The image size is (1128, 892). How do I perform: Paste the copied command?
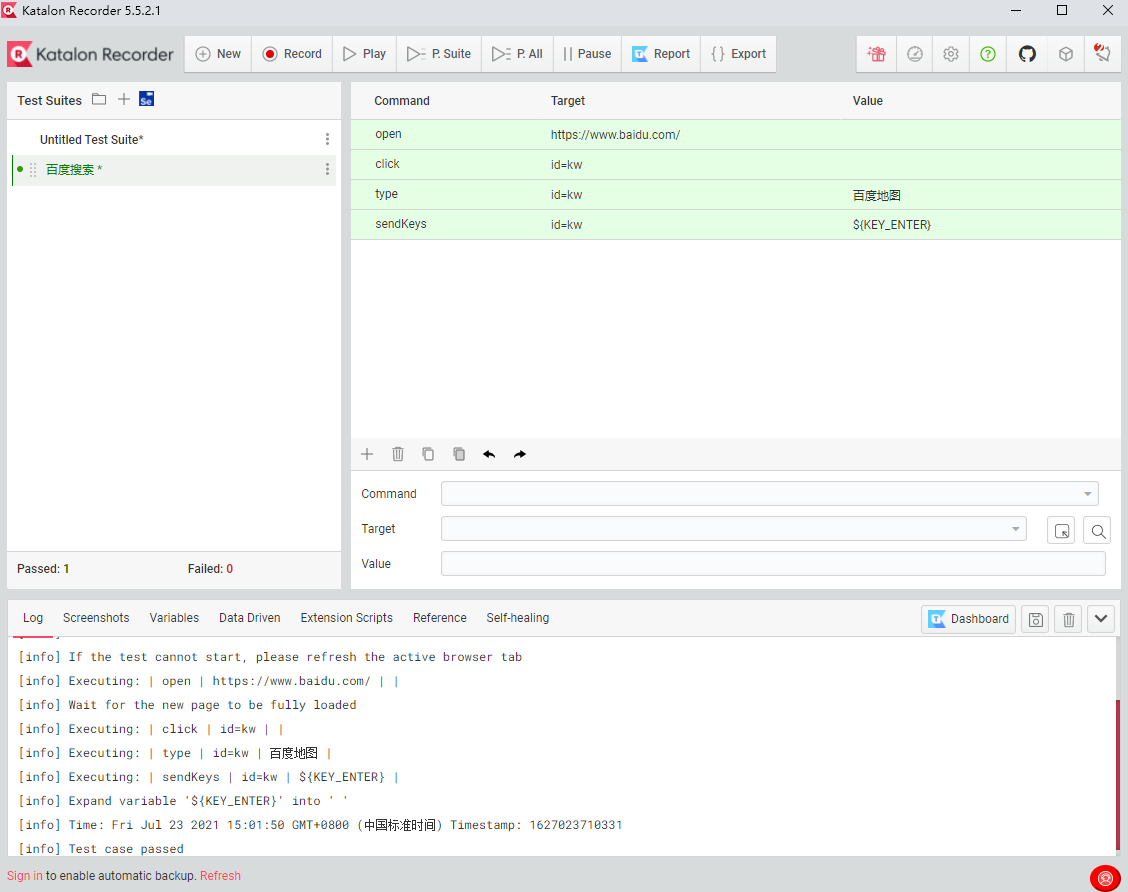point(459,454)
